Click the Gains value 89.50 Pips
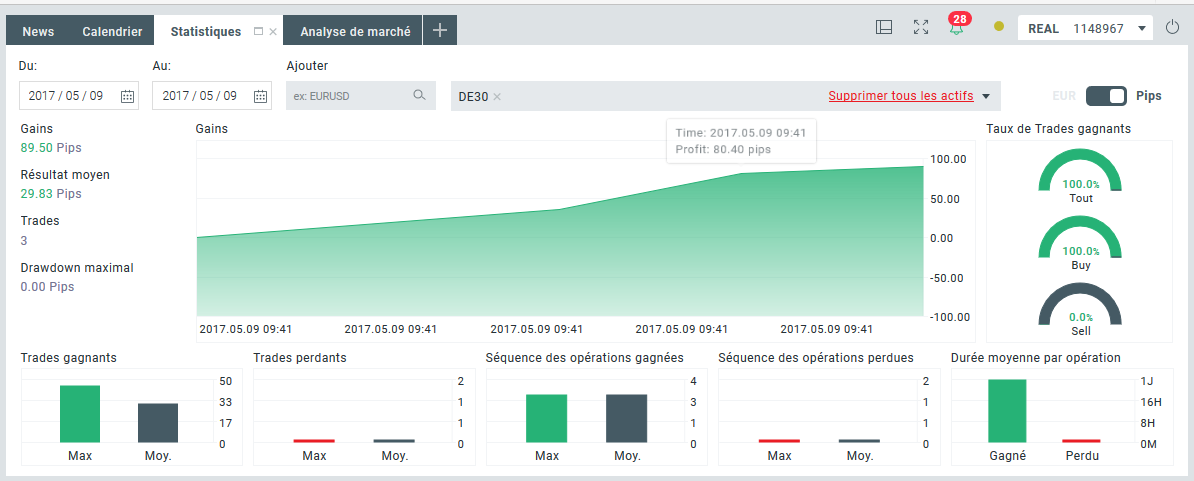This screenshot has width=1194, height=481. coord(51,148)
